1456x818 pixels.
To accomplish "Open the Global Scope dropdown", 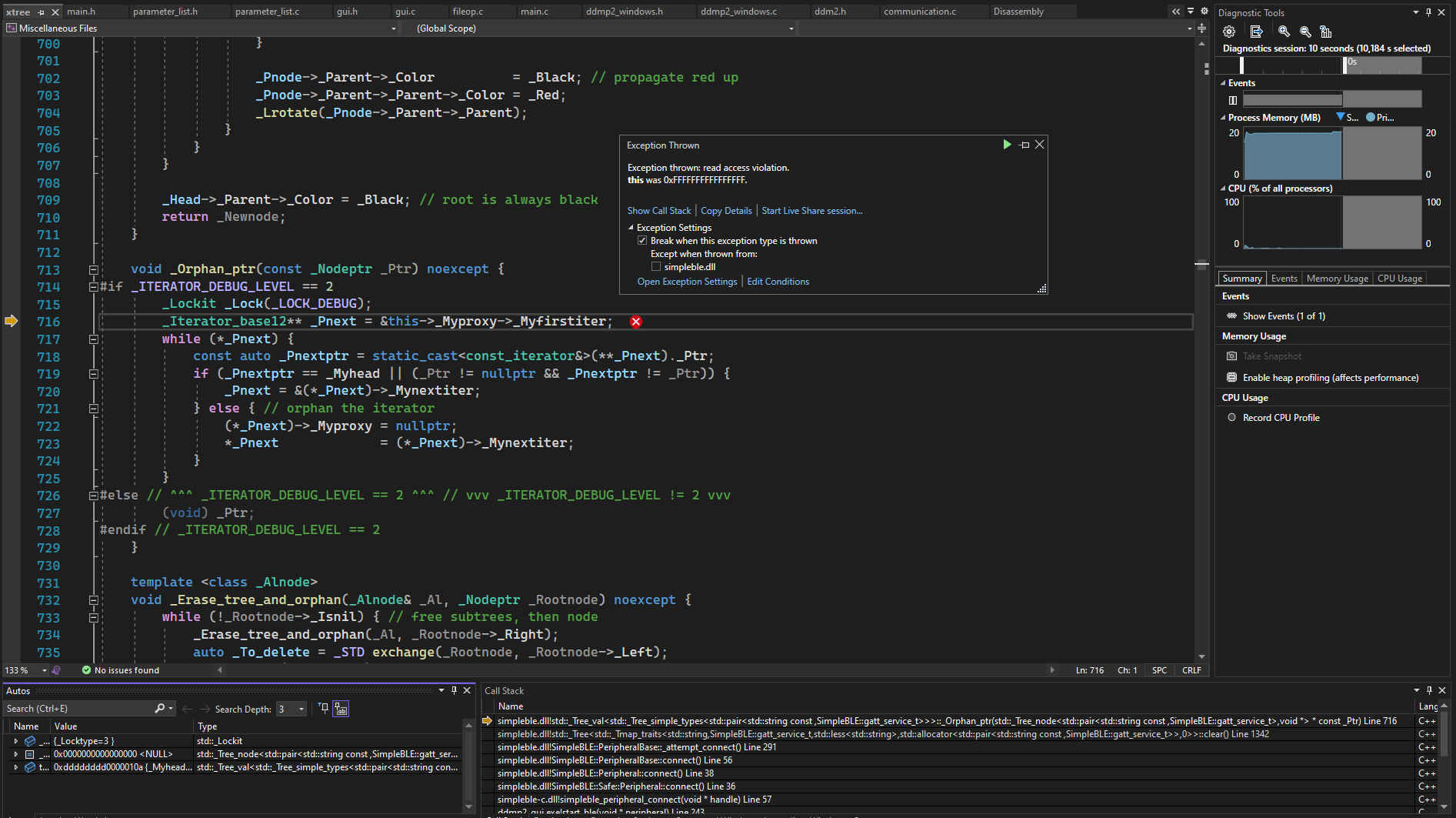I will click(791, 28).
